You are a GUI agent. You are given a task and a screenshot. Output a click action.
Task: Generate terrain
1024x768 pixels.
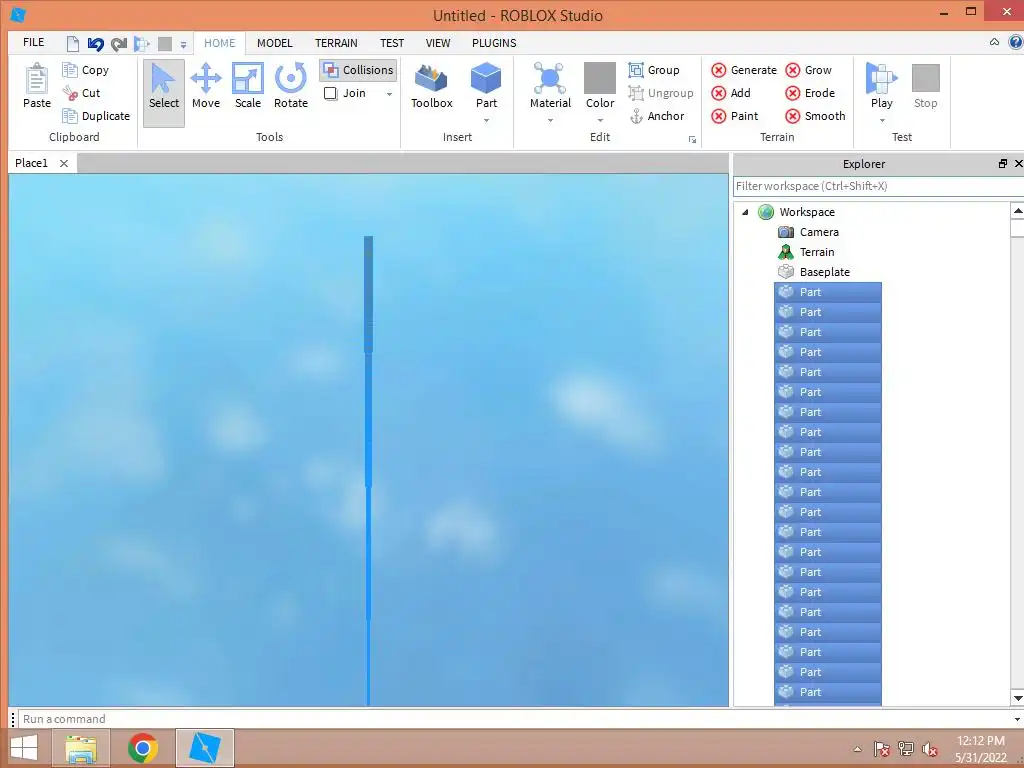click(x=744, y=70)
